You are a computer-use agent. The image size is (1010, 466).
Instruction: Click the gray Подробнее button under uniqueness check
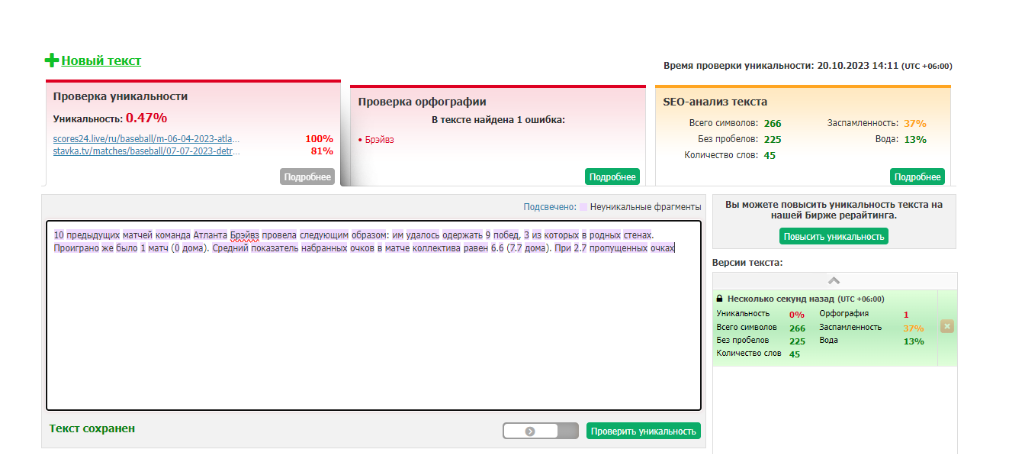(x=307, y=177)
